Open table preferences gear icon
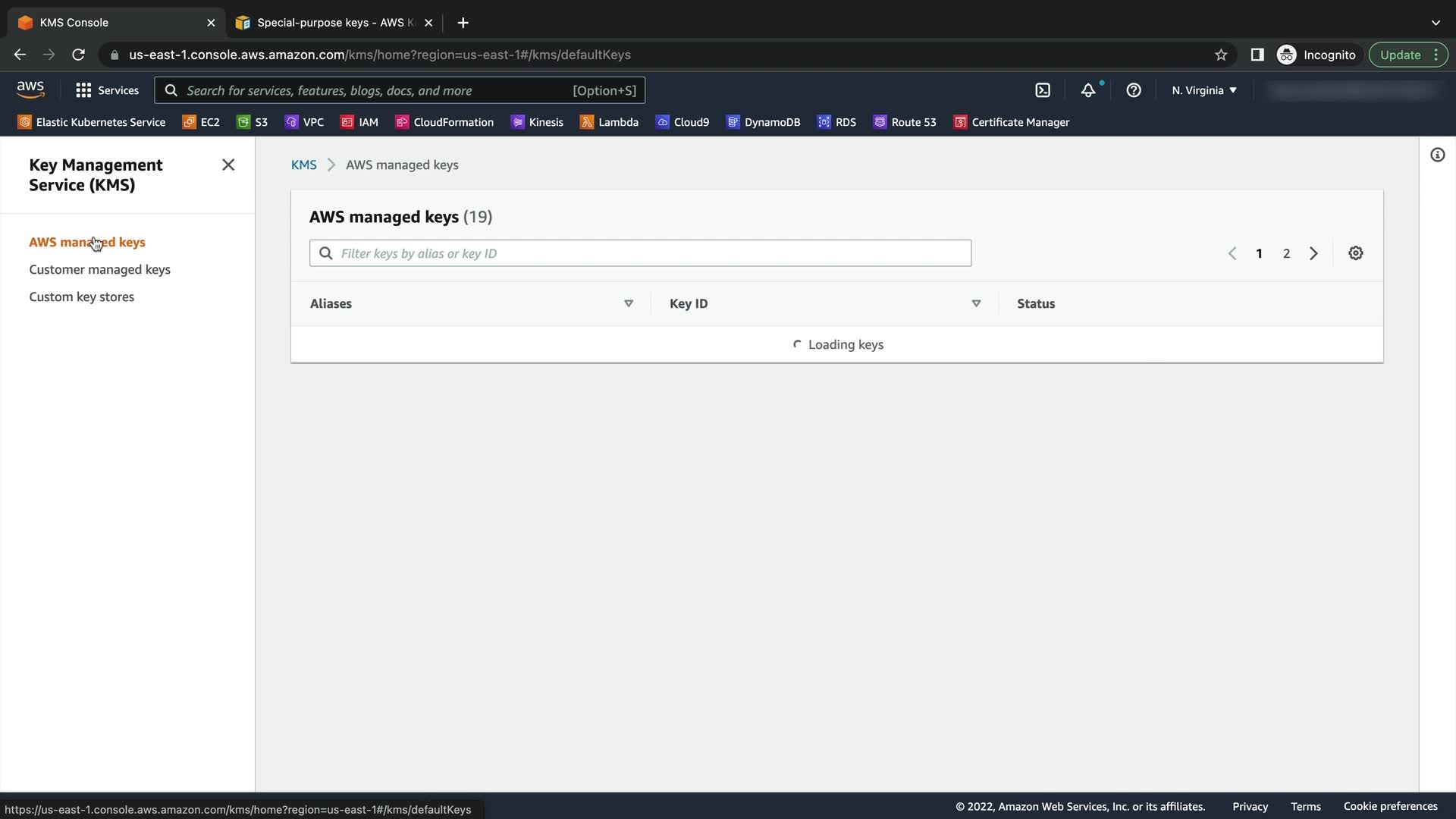The height and width of the screenshot is (819, 1456). [x=1356, y=253]
